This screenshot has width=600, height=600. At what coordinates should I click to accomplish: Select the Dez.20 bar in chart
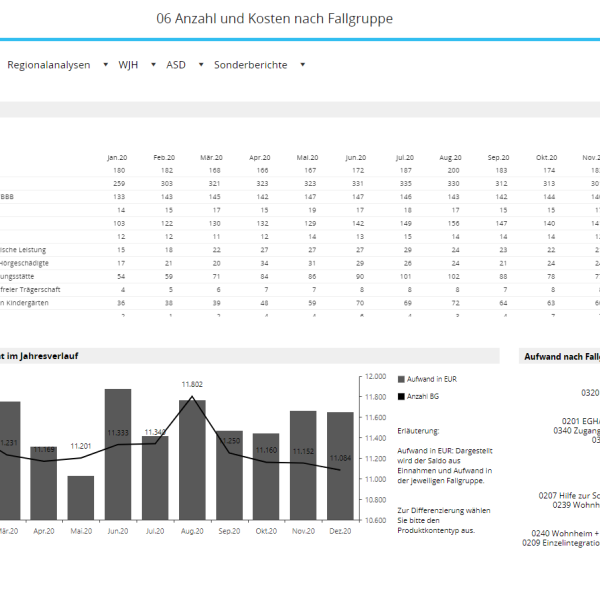coord(340,466)
